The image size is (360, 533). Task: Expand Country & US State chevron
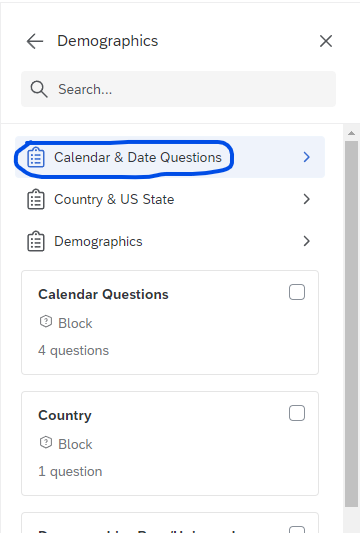coord(306,199)
